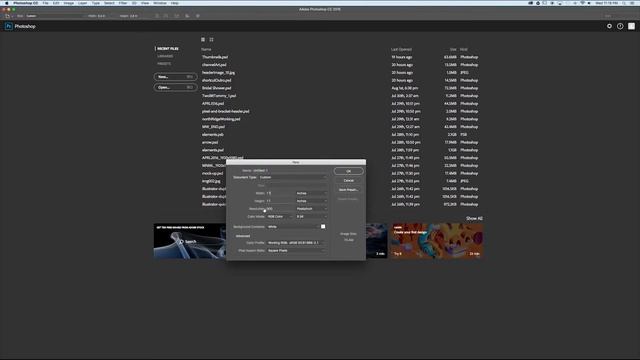Open the Edit menu
The height and width of the screenshot is (360, 640).
(x=56, y=3)
